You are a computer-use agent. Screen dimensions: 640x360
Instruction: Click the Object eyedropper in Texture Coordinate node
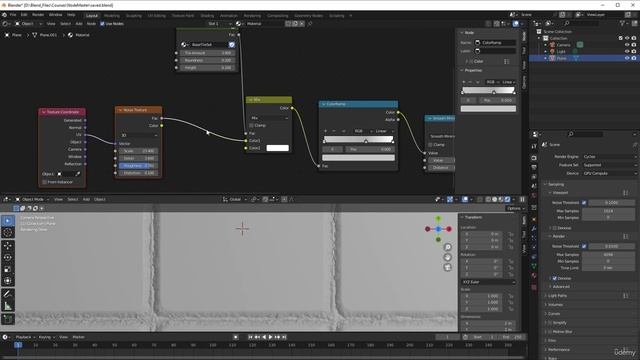click(78, 174)
